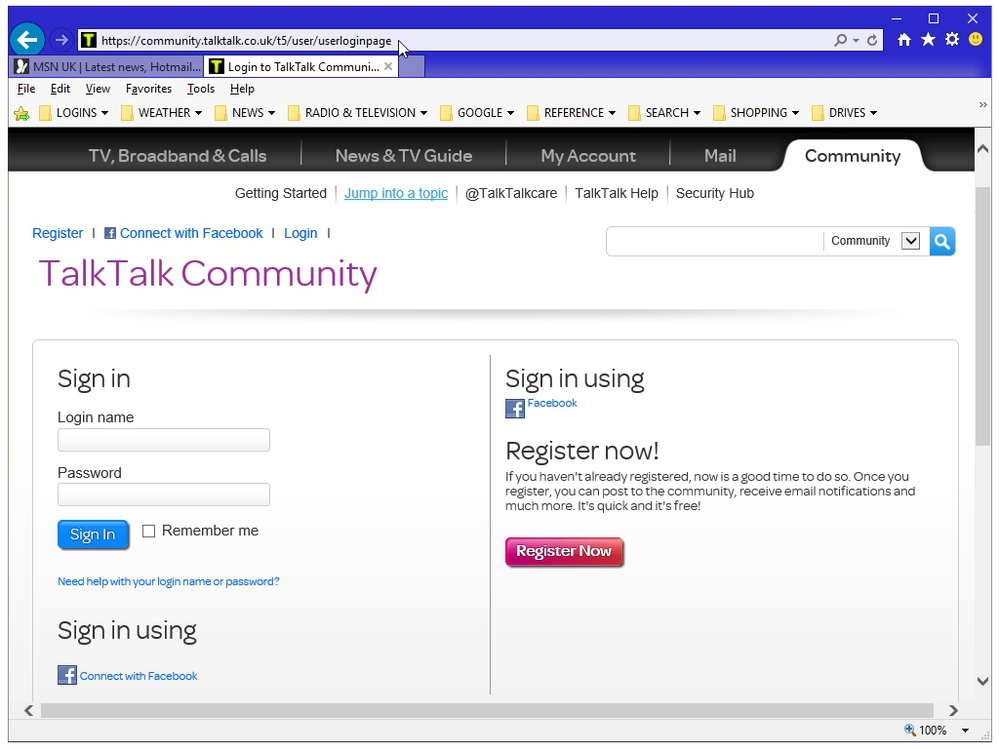Click the browser address bar URL

(x=246, y=41)
